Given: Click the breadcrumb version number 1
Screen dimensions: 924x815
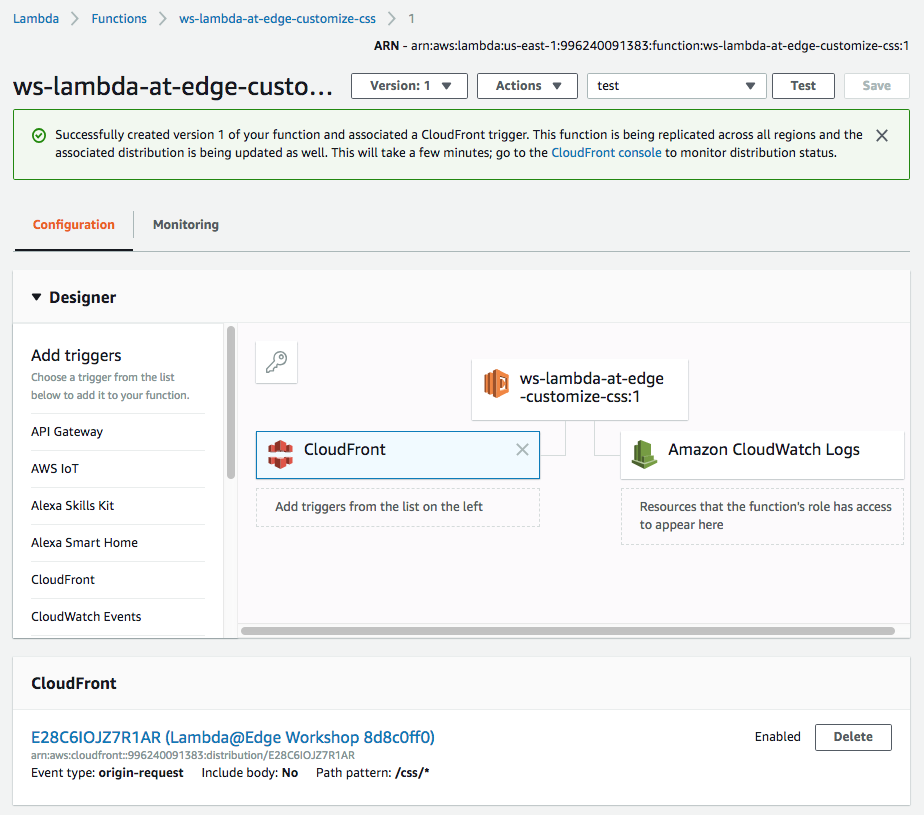Looking at the screenshot, I should (x=411, y=19).
